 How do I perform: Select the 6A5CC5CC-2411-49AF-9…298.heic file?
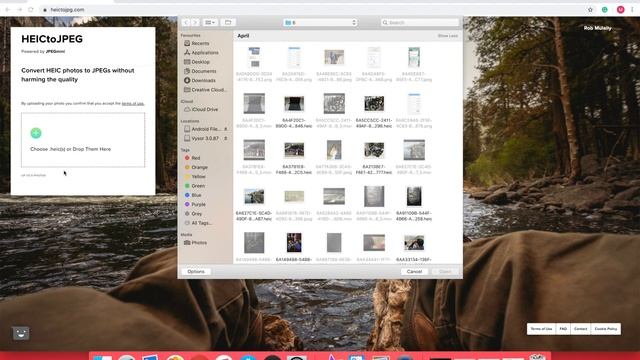pyautogui.click(x=374, y=111)
